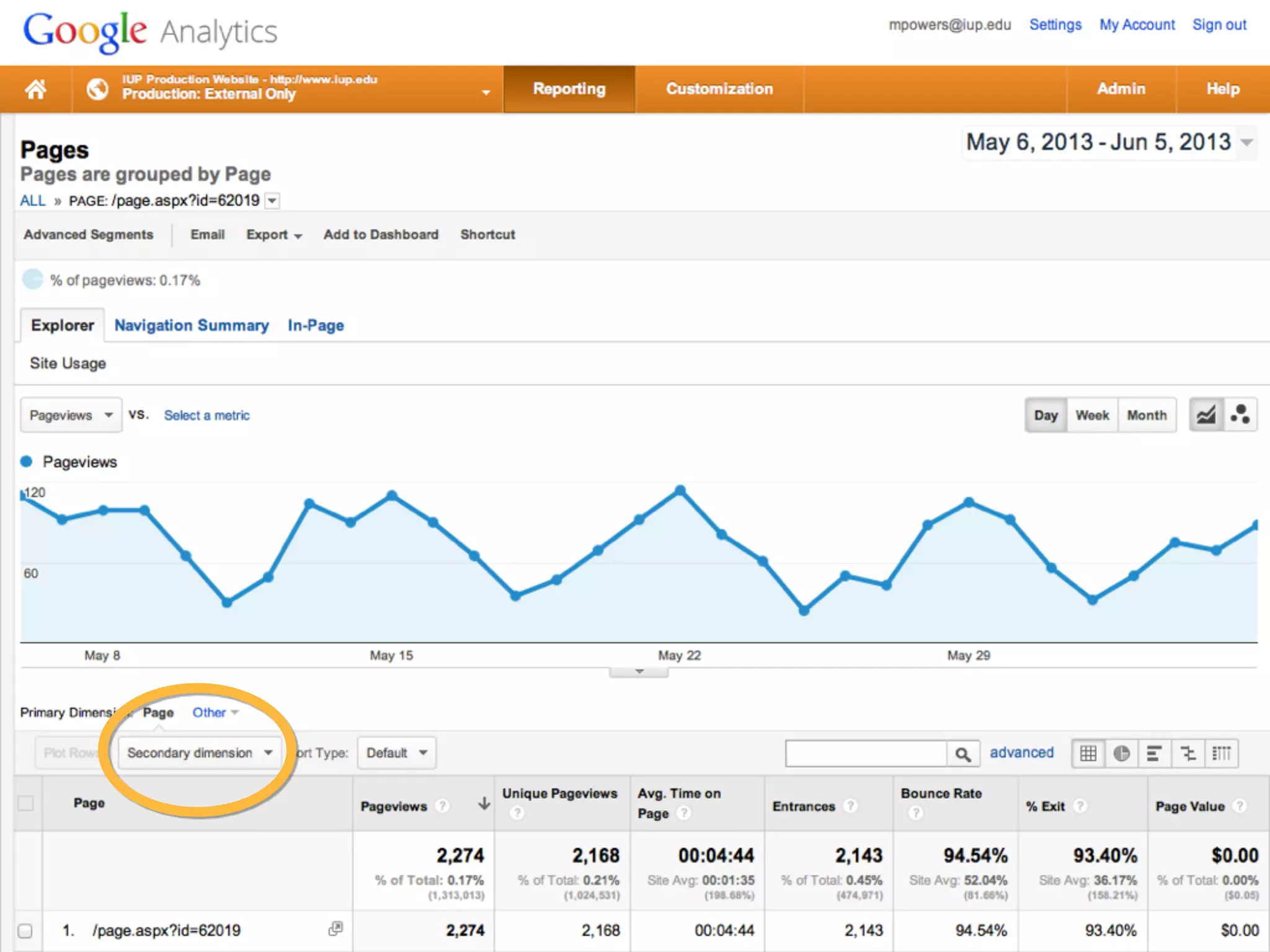Expand the Pageviews metric dropdown
The height and width of the screenshot is (952, 1270).
[71, 415]
